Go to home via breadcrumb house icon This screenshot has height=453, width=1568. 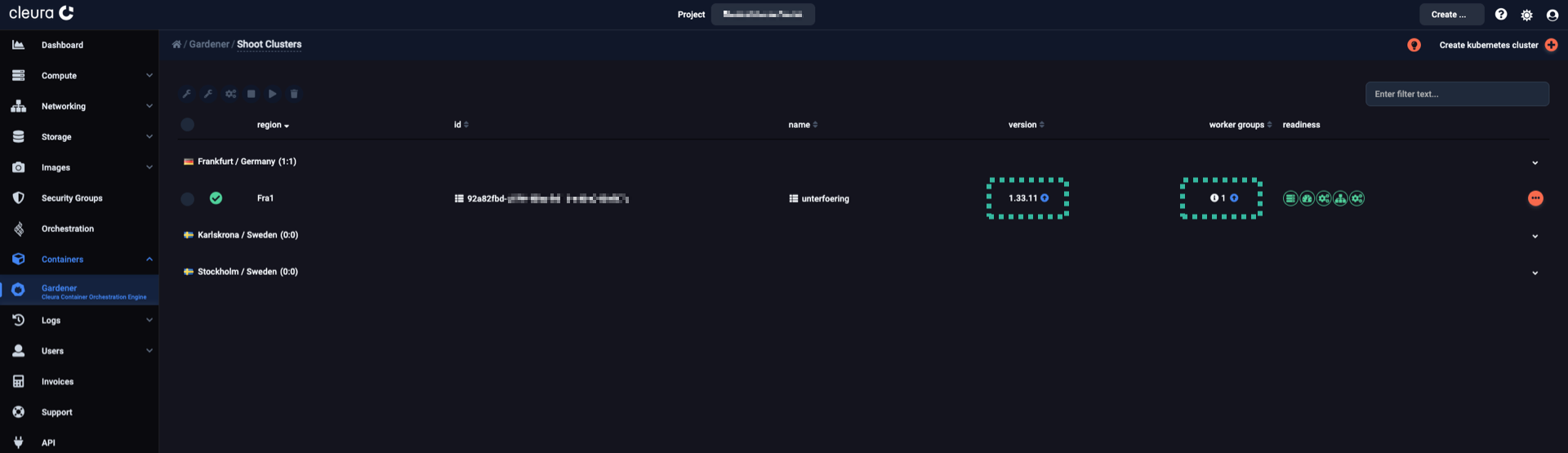pyautogui.click(x=176, y=44)
